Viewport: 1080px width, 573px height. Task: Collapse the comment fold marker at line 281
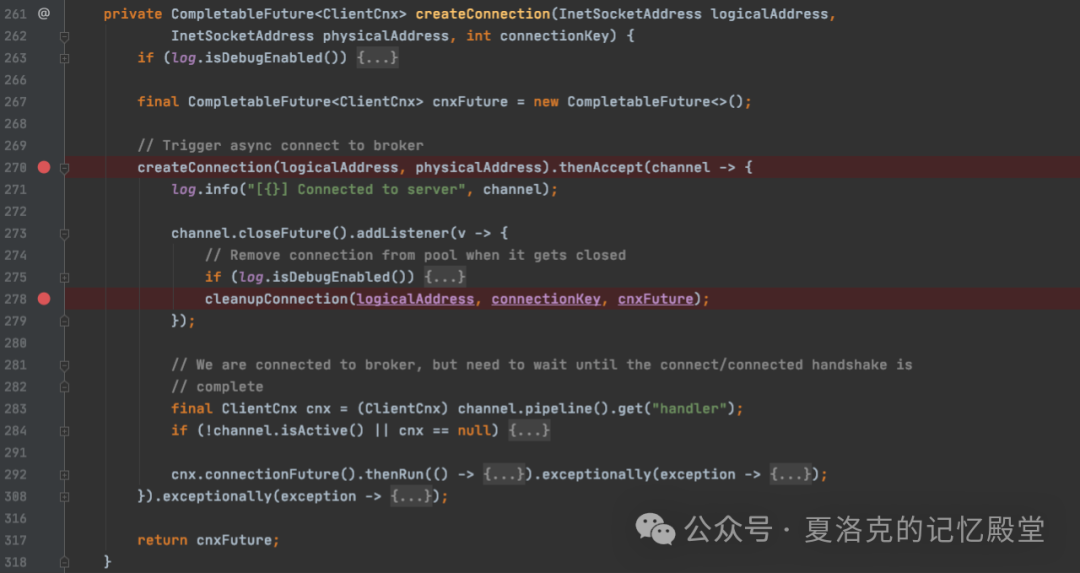(x=64, y=365)
